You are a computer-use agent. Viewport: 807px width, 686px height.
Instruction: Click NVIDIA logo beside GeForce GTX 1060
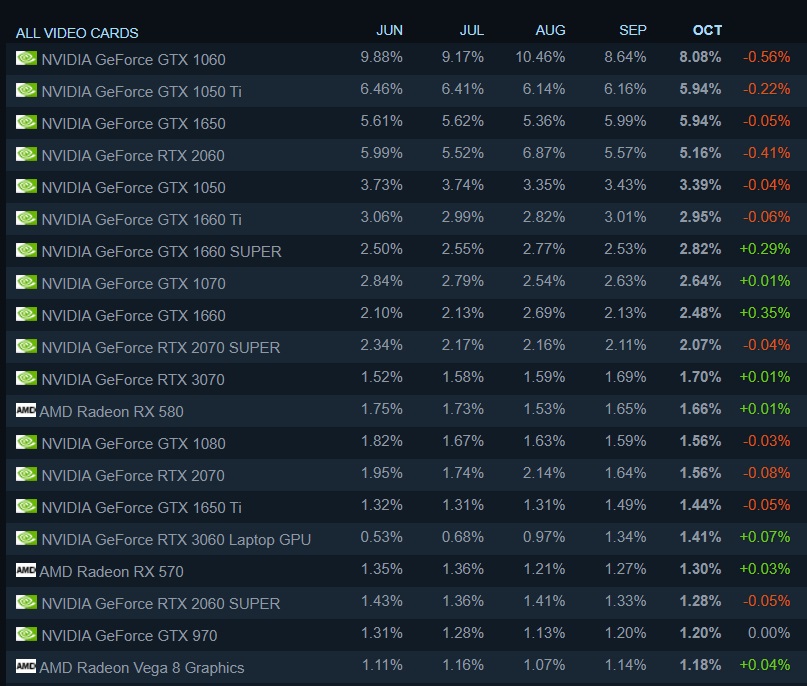coord(26,58)
